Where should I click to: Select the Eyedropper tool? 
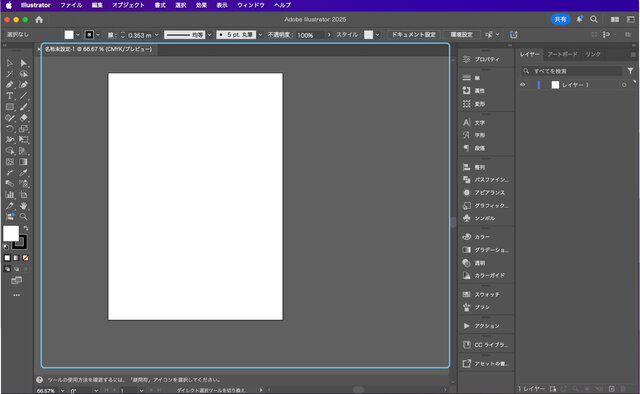24,173
